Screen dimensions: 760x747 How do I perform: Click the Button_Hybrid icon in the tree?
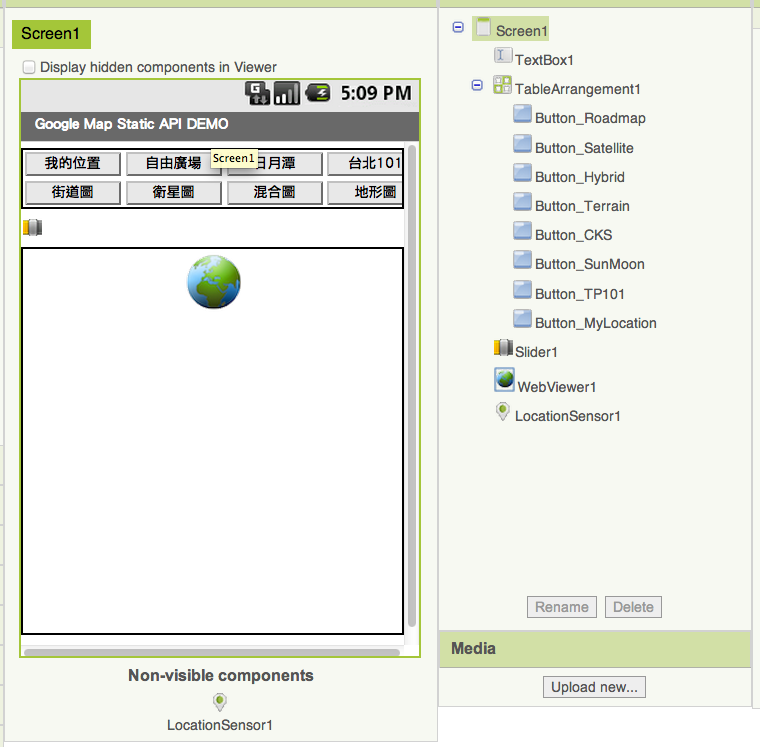click(x=522, y=173)
